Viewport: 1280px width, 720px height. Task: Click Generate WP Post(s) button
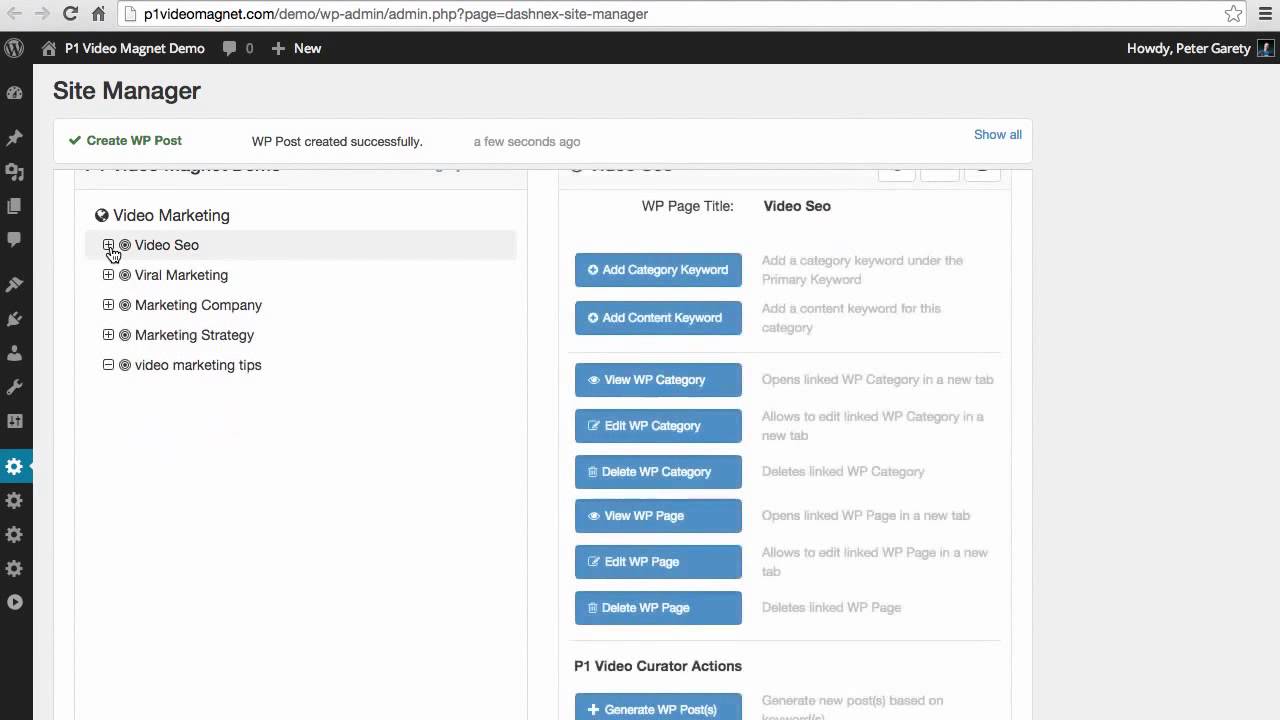click(x=658, y=707)
